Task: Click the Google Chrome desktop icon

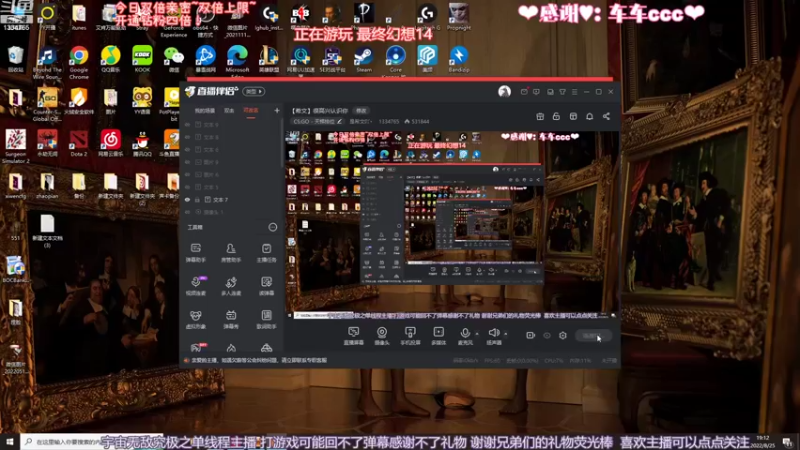Action: (79, 62)
